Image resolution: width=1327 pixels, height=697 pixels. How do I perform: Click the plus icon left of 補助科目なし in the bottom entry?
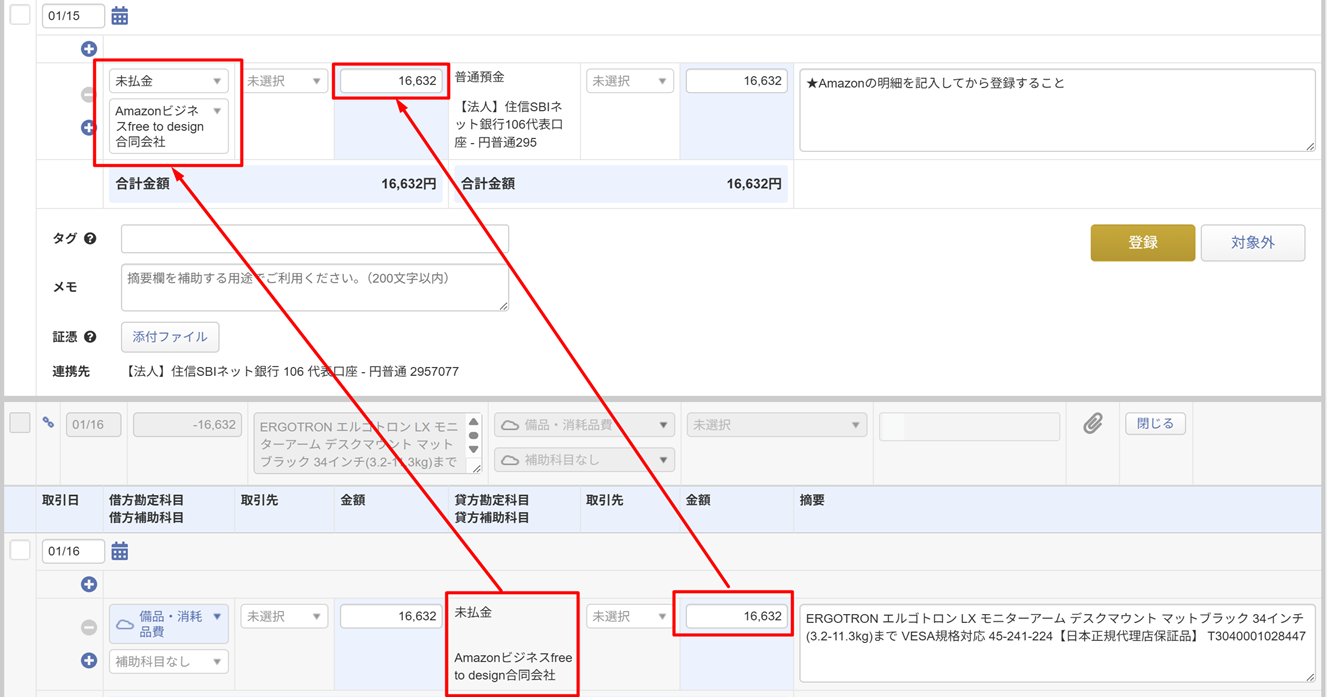(x=89, y=661)
